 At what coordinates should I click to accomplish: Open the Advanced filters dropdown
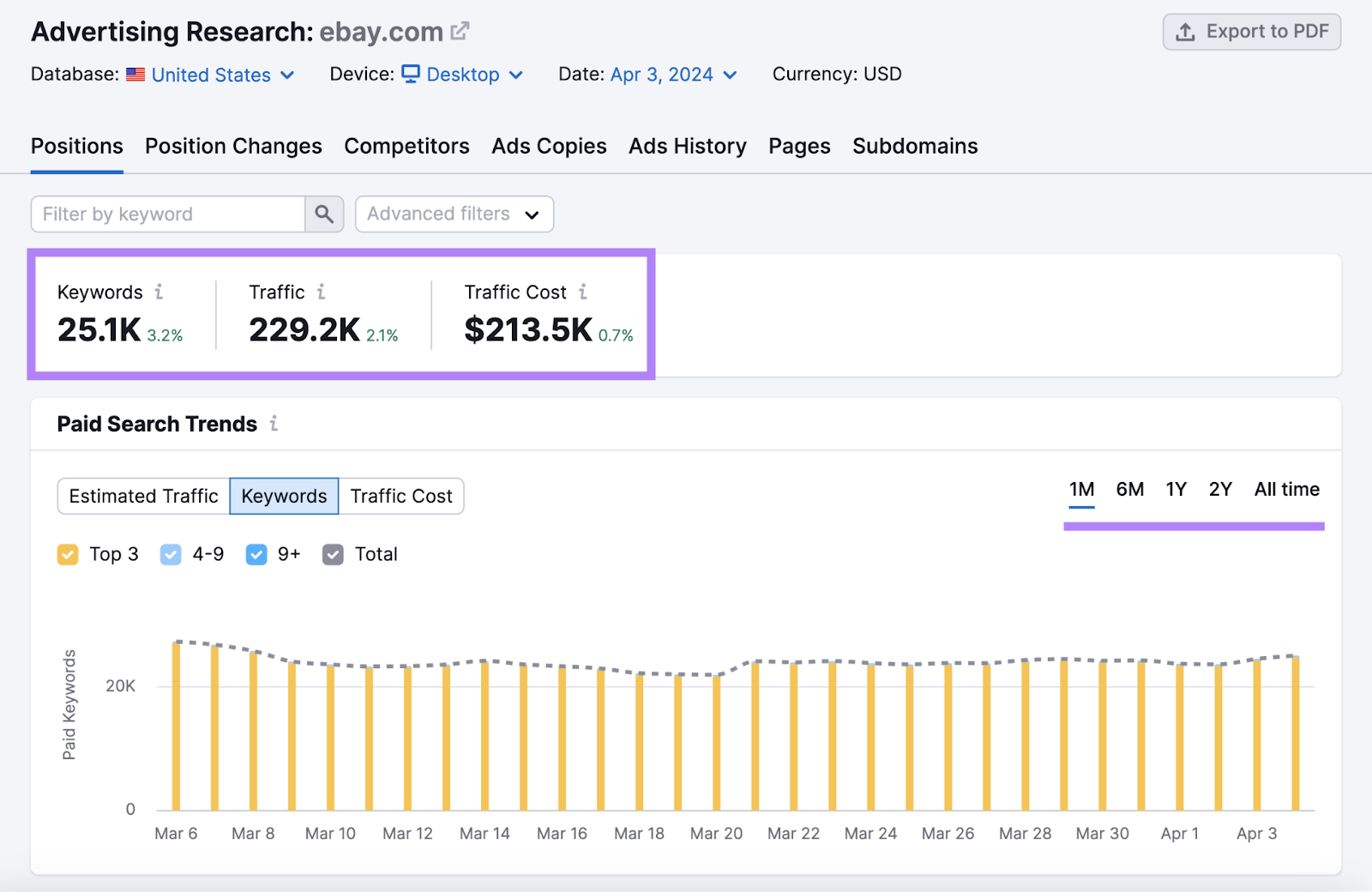(454, 214)
